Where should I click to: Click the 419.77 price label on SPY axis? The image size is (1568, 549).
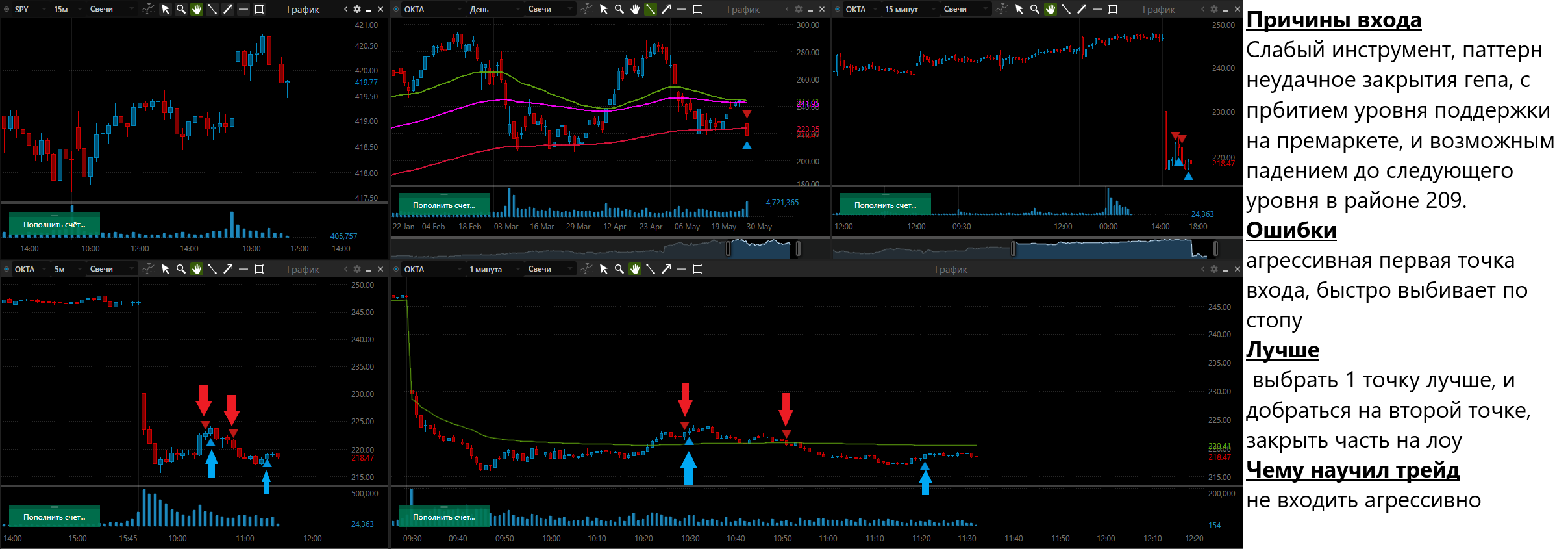point(366,83)
